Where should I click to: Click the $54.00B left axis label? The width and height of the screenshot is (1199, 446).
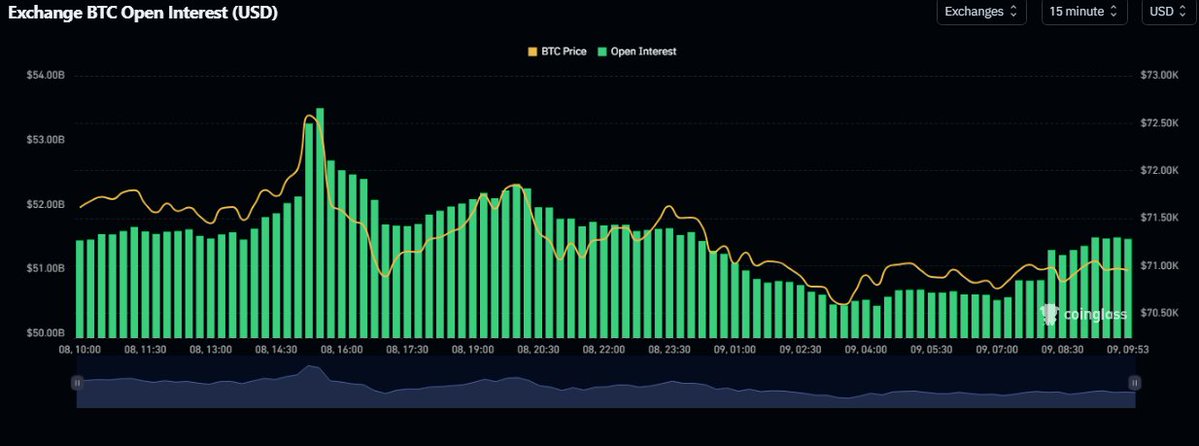tap(45, 76)
